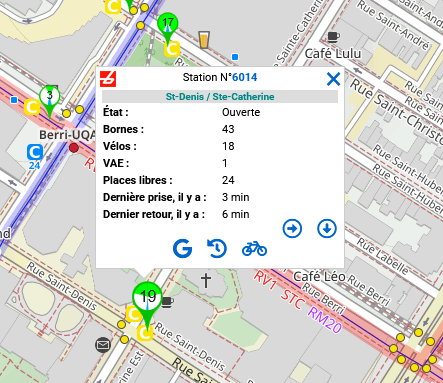Click the St-Denis / Ste-Catherine station name
Screen dimensions: 443x383
(220, 97)
